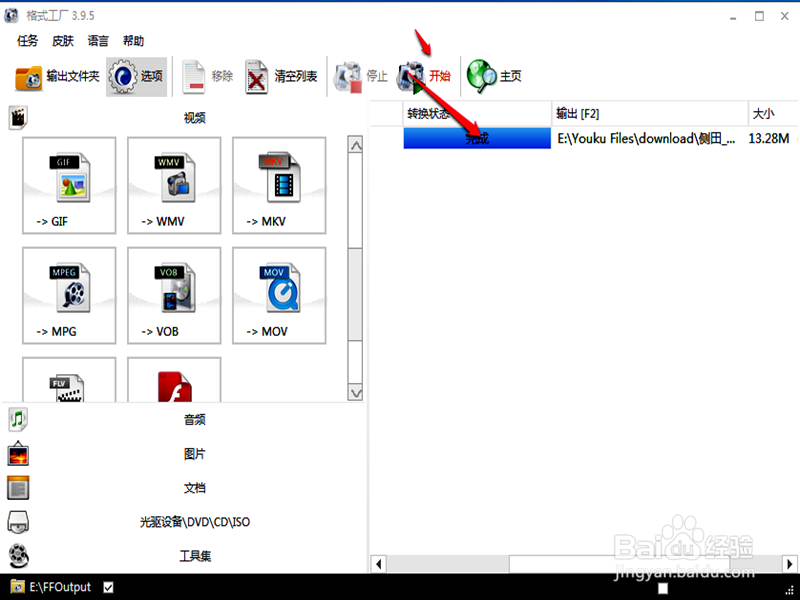Image resolution: width=800 pixels, height=600 pixels.
Task: Click the 音频 audio category icon
Action: 17,419
